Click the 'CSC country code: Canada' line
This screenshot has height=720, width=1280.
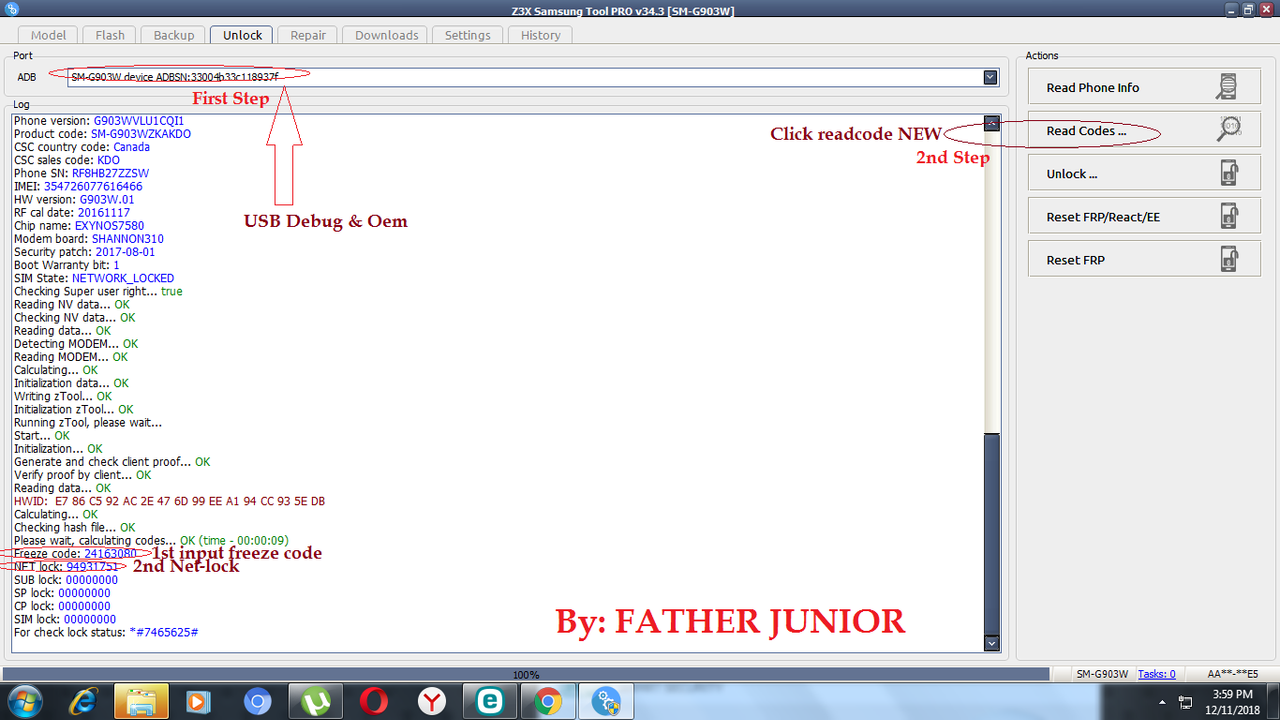82,147
